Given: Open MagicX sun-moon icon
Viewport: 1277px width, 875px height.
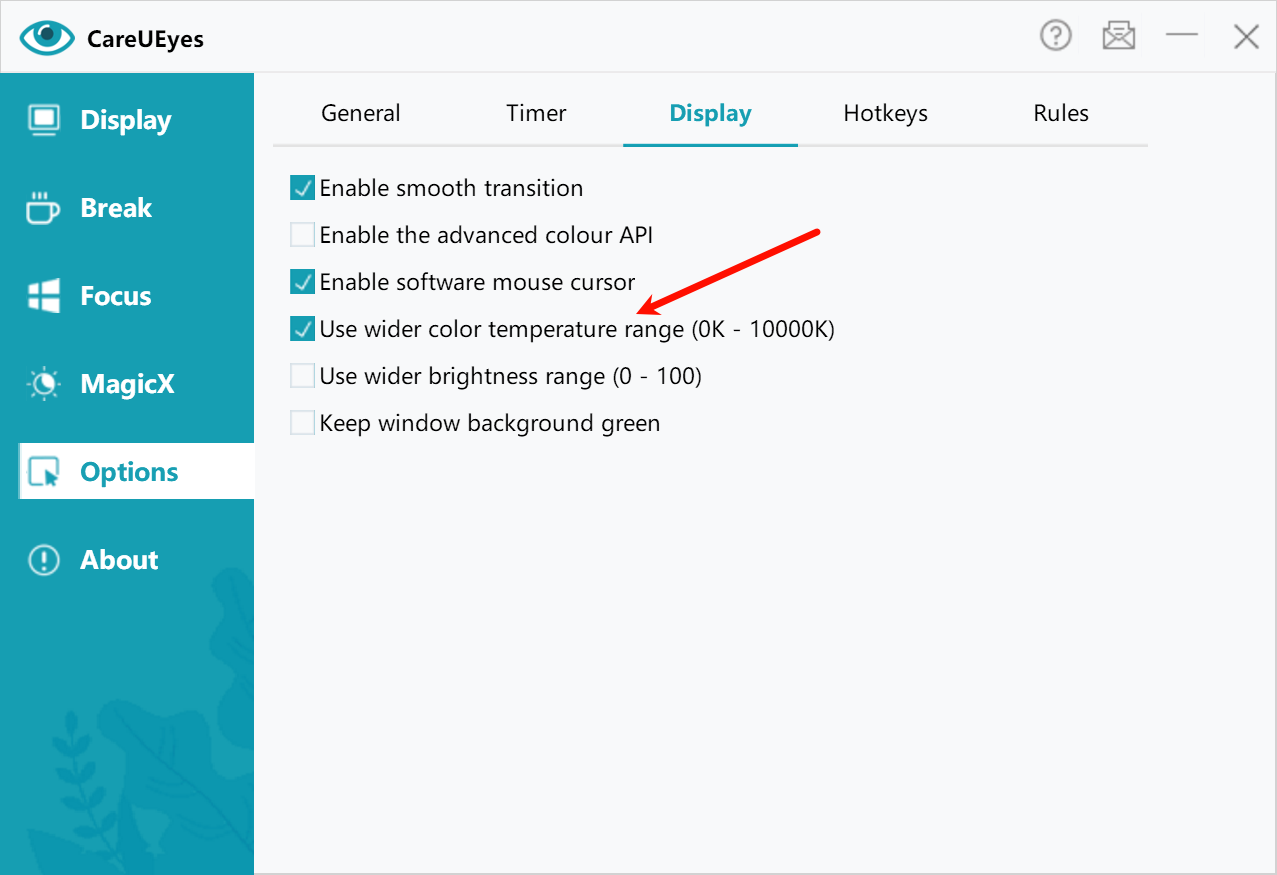Looking at the screenshot, I should [44, 384].
